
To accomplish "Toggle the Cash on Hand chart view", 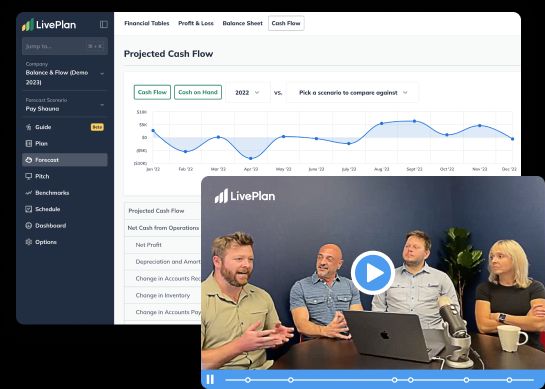I will click(198, 92).
